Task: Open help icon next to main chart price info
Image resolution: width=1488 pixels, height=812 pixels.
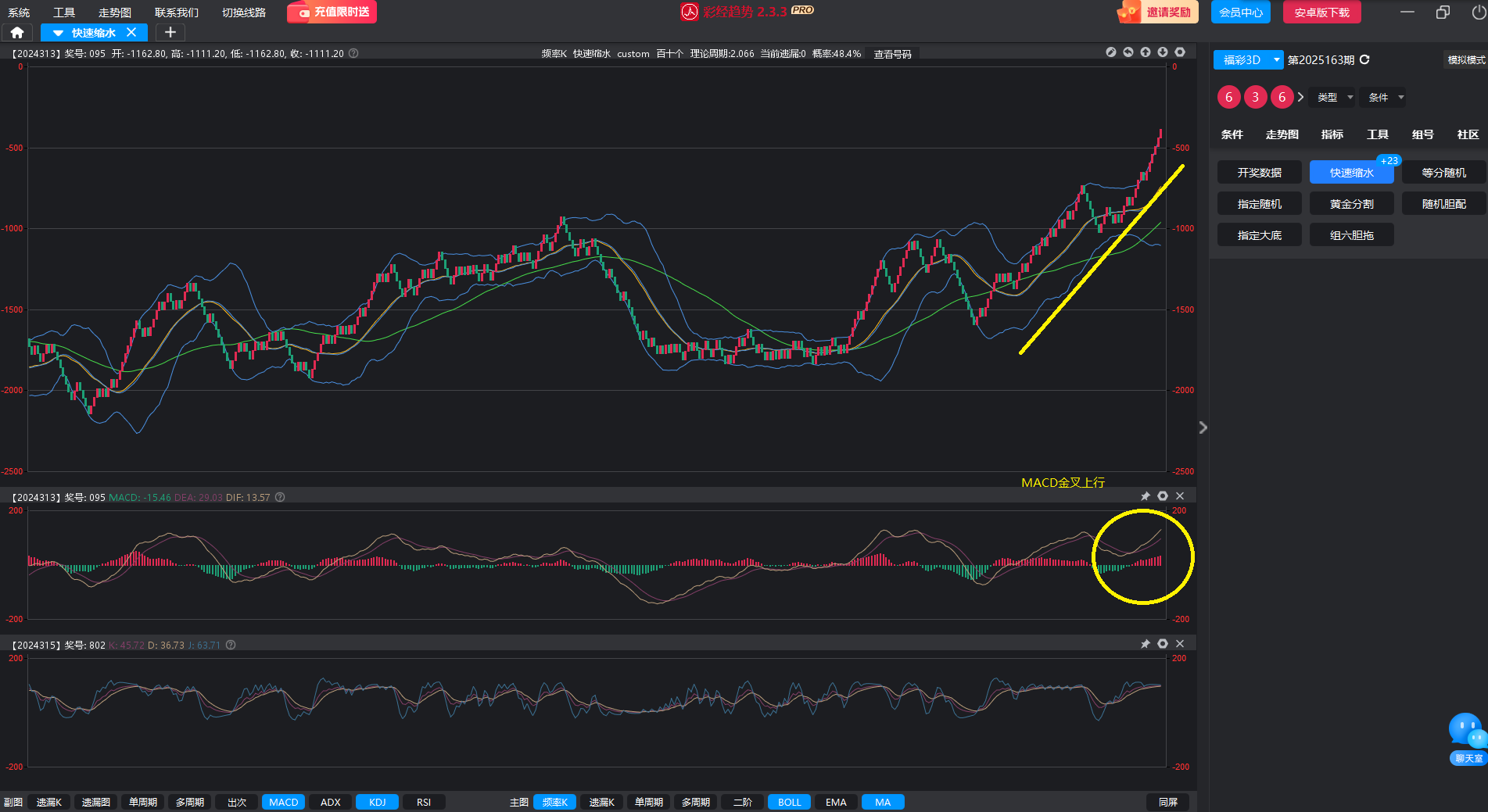Action: pos(353,53)
